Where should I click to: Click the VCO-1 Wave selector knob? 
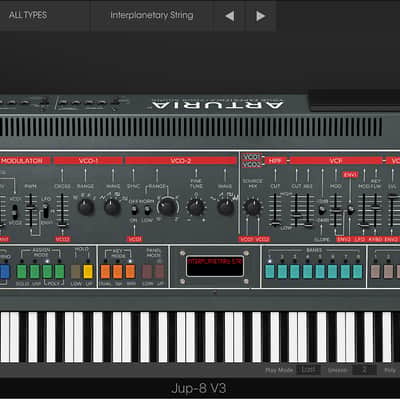[x=112, y=207]
